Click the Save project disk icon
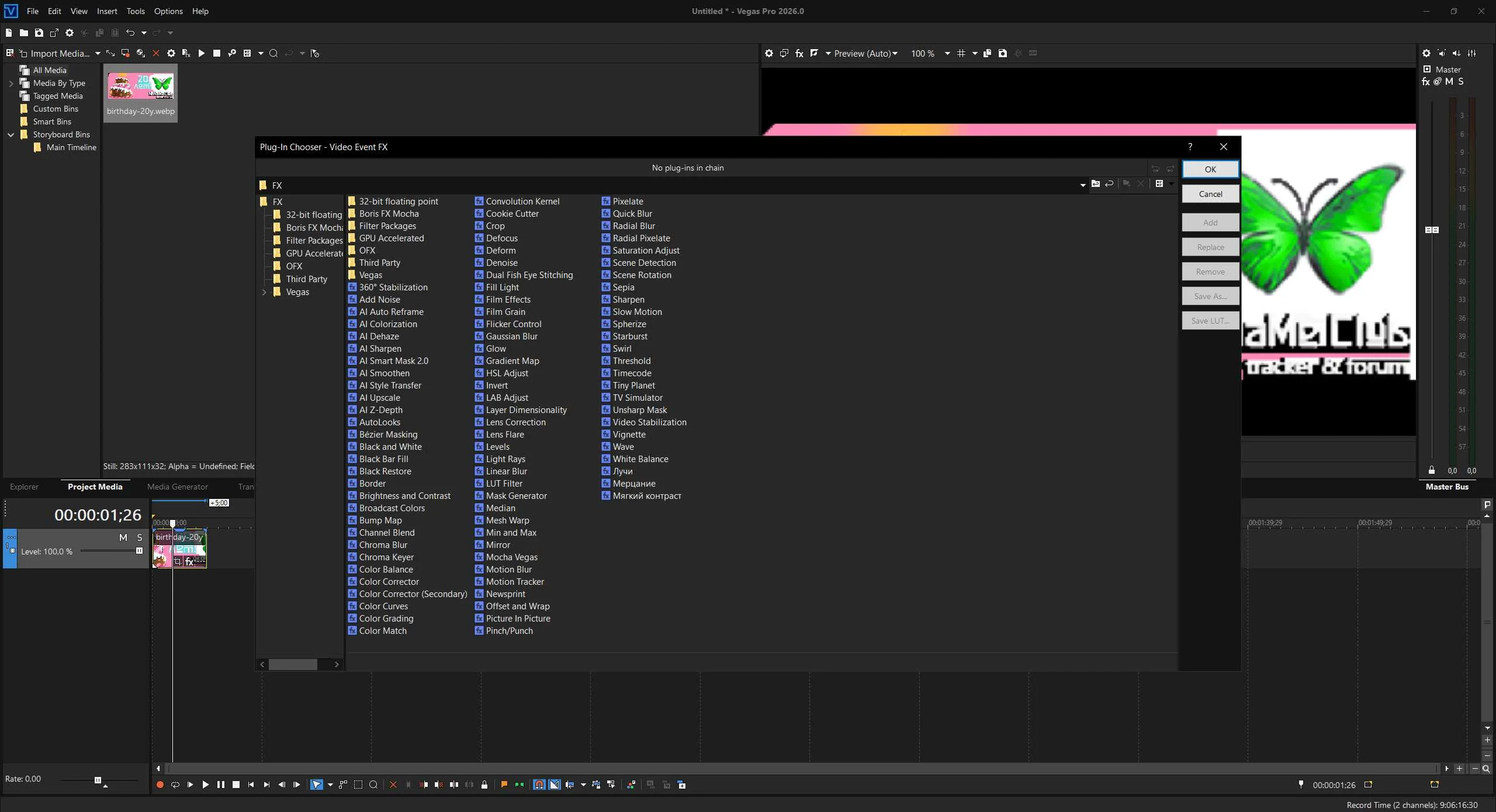Viewport: 1496px width, 812px height. click(39, 33)
